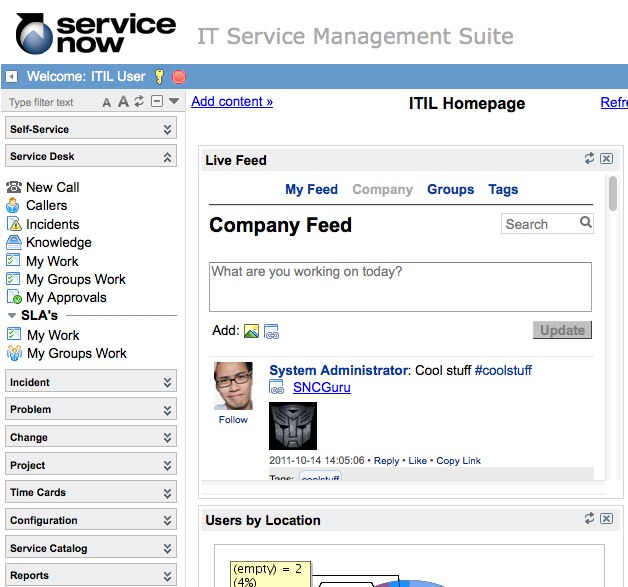Click the red stop icon in the header
Viewport: 628px width, 587px height.
click(x=178, y=76)
